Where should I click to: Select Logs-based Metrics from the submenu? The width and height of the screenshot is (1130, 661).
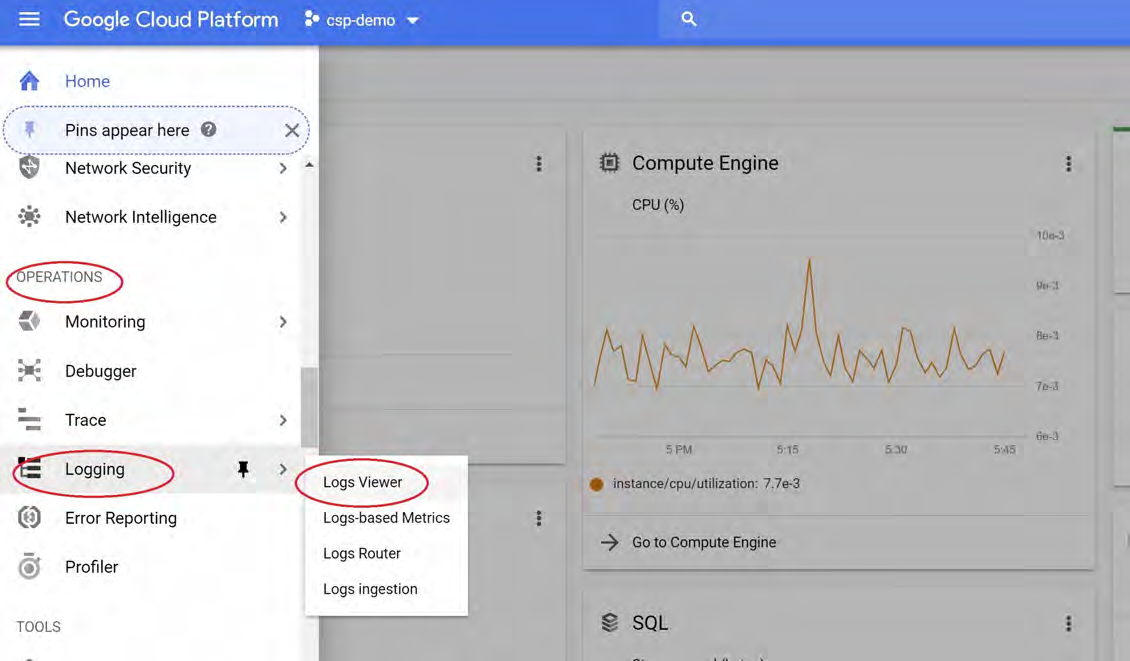click(386, 518)
